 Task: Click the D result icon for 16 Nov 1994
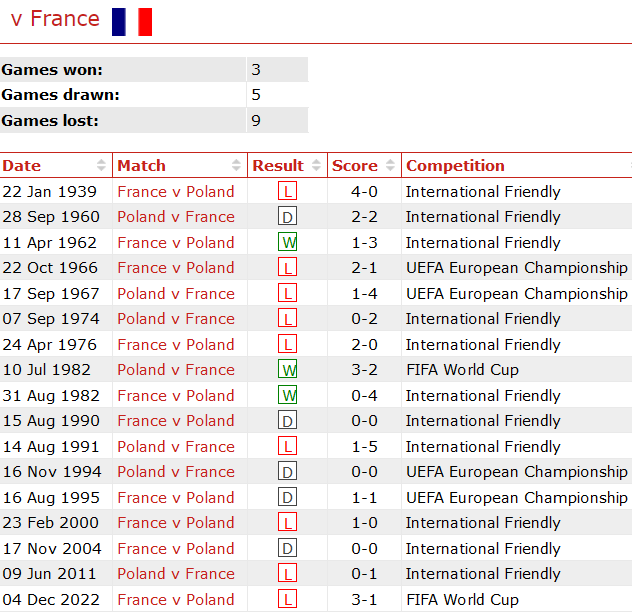tap(288, 472)
